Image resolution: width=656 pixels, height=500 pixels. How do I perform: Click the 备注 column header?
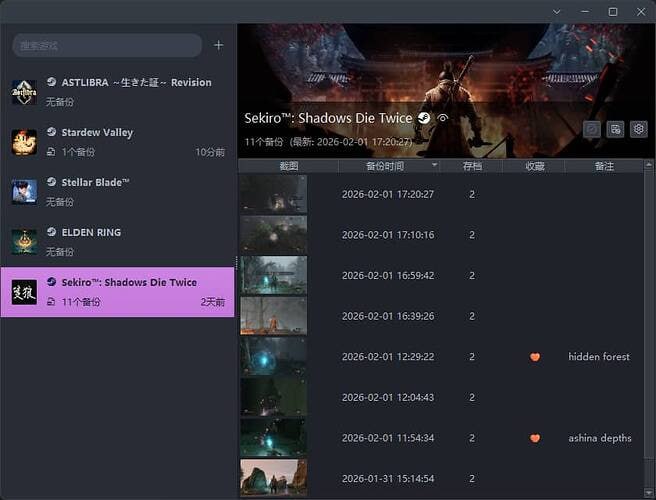click(x=603, y=166)
